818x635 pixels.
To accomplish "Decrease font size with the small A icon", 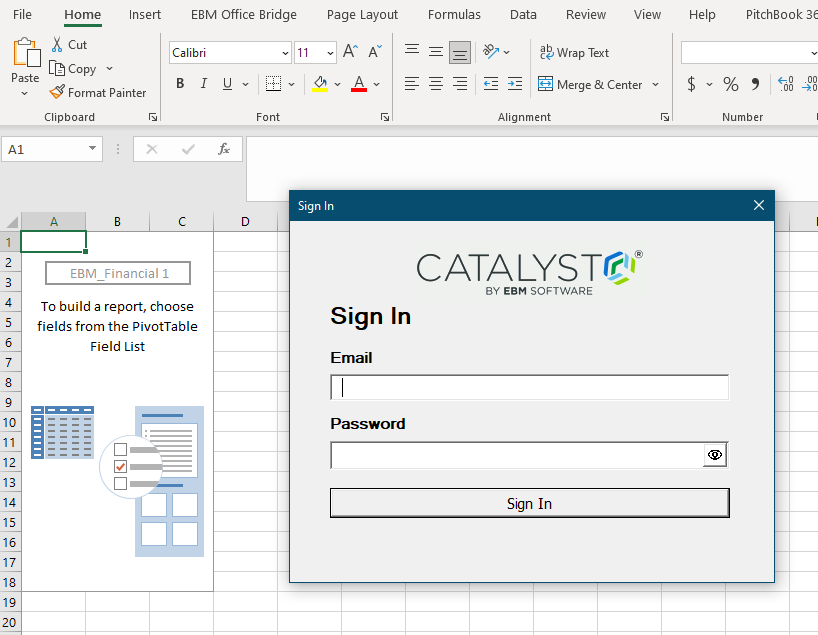I will (375, 52).
